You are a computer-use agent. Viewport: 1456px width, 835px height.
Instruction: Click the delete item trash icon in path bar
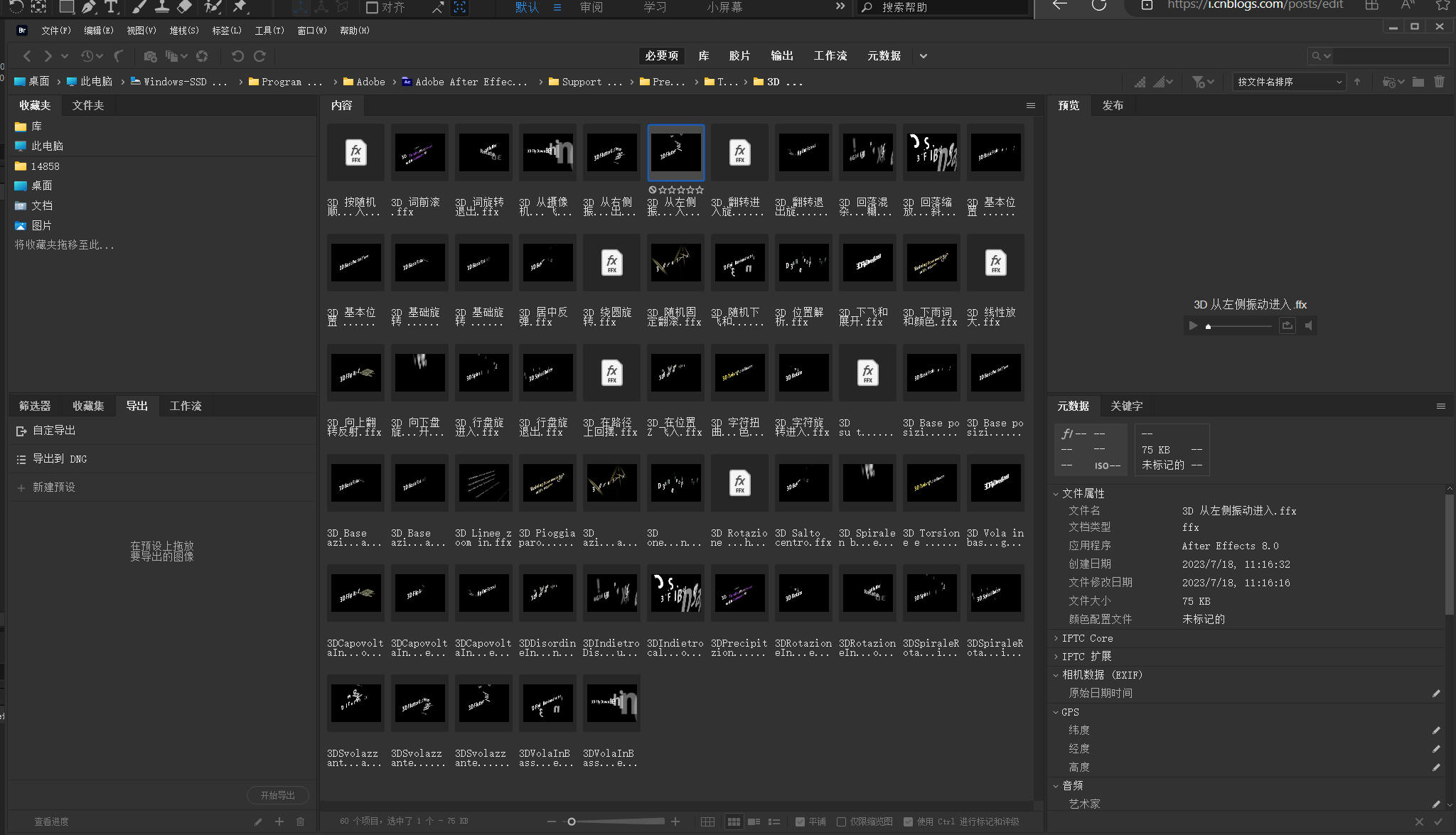[1439, 82]
